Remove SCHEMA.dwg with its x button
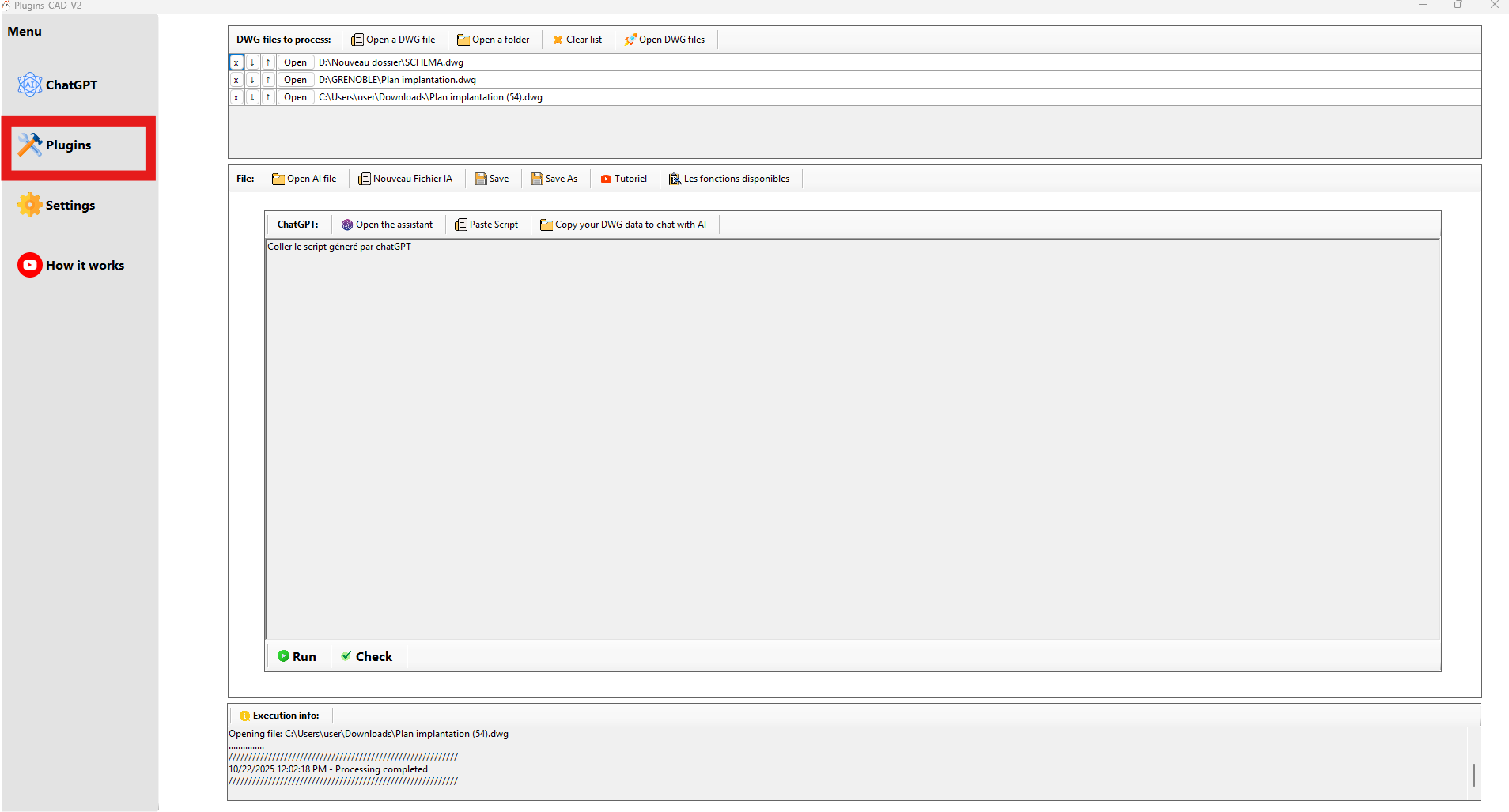This screenshot has width=1509, height=812. coord(236,62)
